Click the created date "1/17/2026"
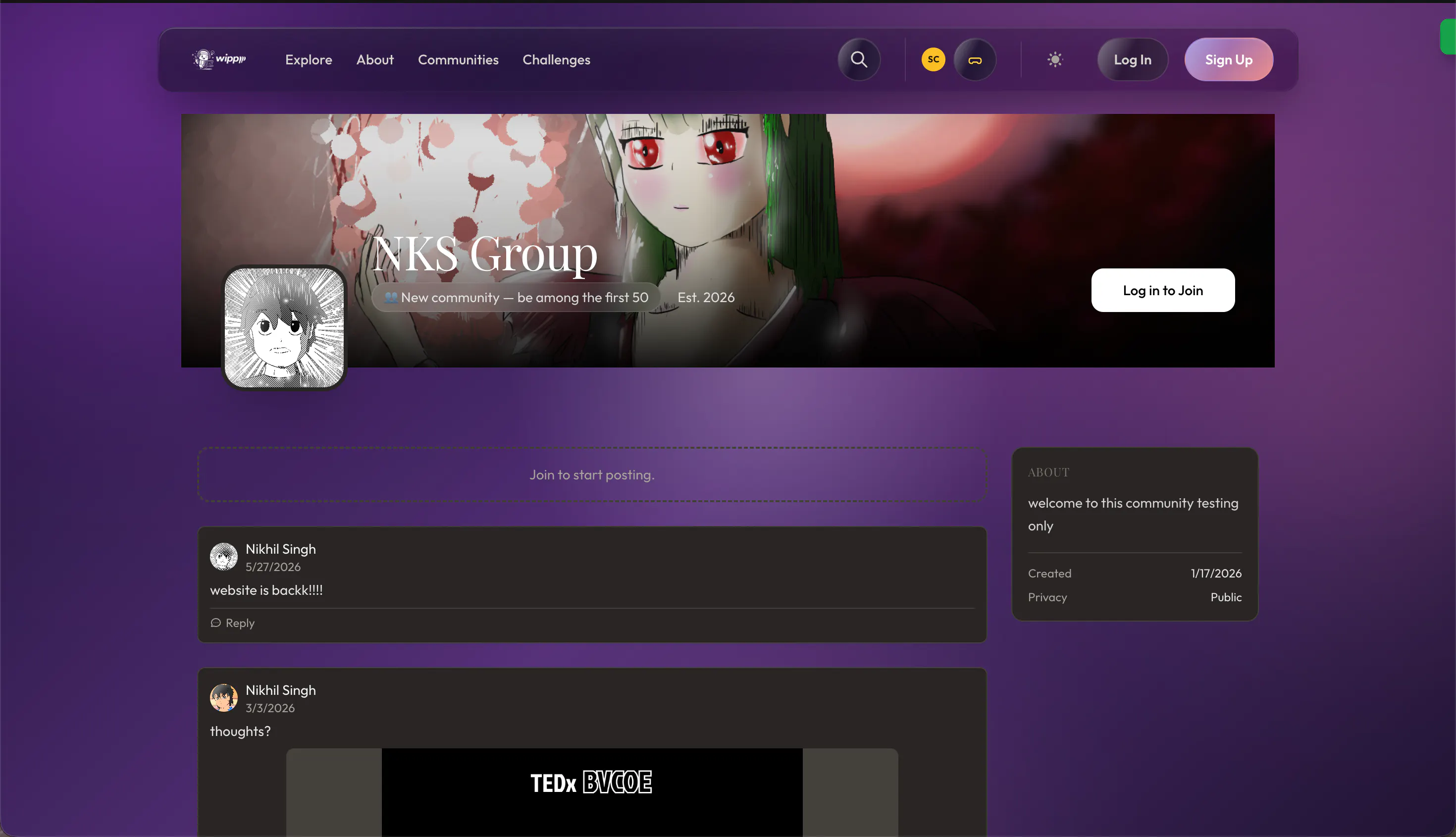1456x837 pixels. click(1216, 573)
